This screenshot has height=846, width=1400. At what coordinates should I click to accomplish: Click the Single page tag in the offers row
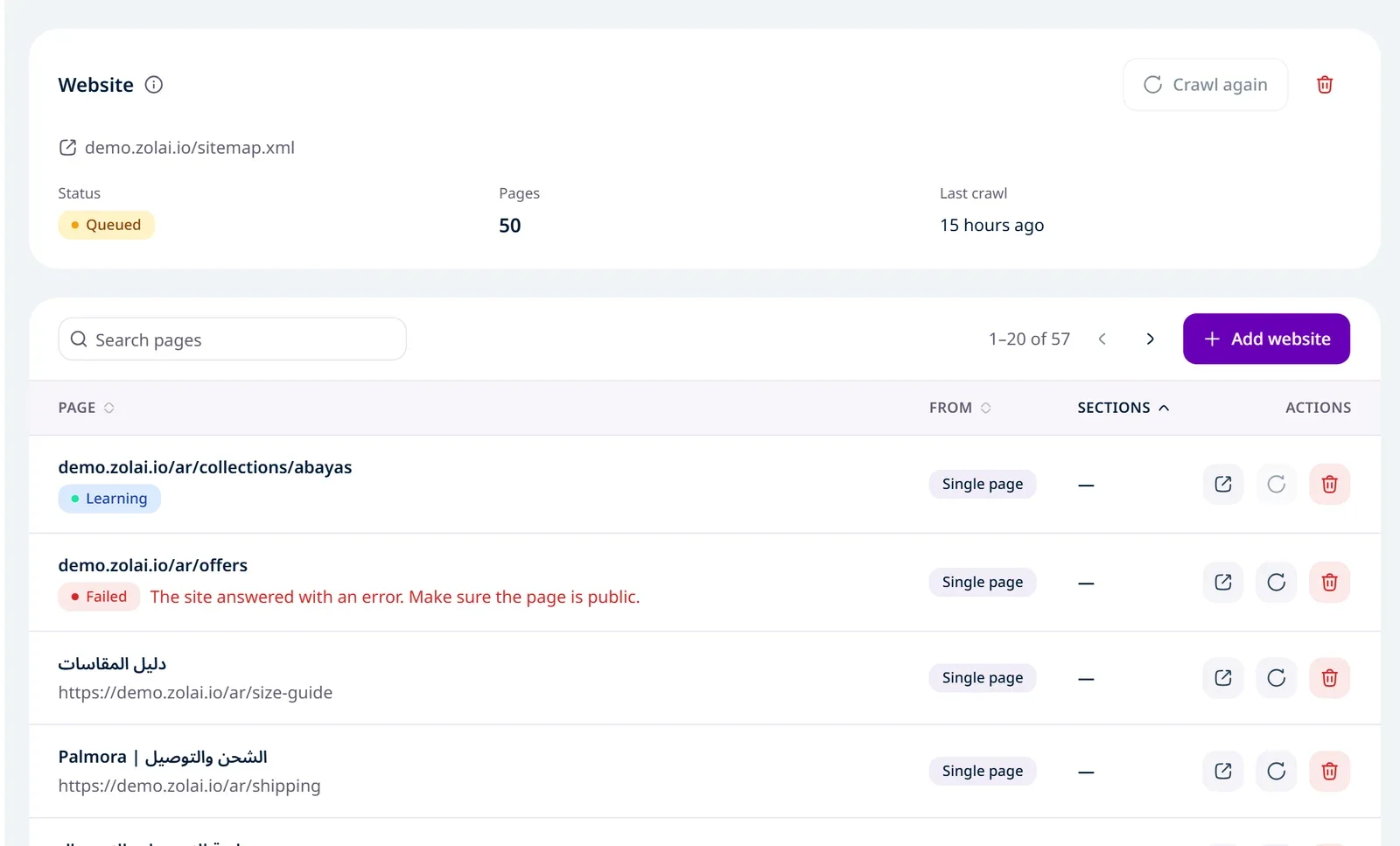[983, 583]
